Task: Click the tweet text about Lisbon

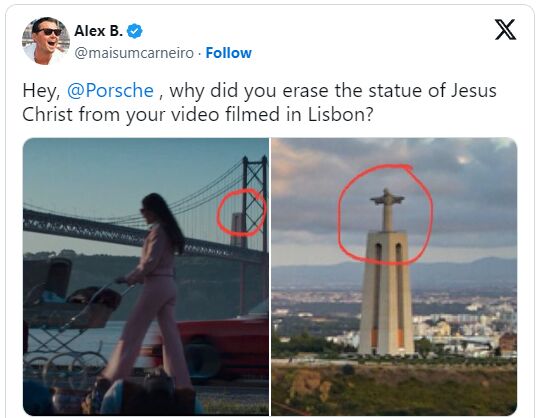Action: (259, 103)
